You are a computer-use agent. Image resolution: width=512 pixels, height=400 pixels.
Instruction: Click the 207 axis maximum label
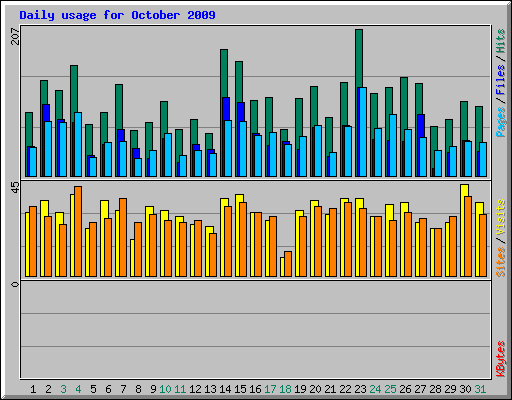pyautogui.click(x=15, y=37)
